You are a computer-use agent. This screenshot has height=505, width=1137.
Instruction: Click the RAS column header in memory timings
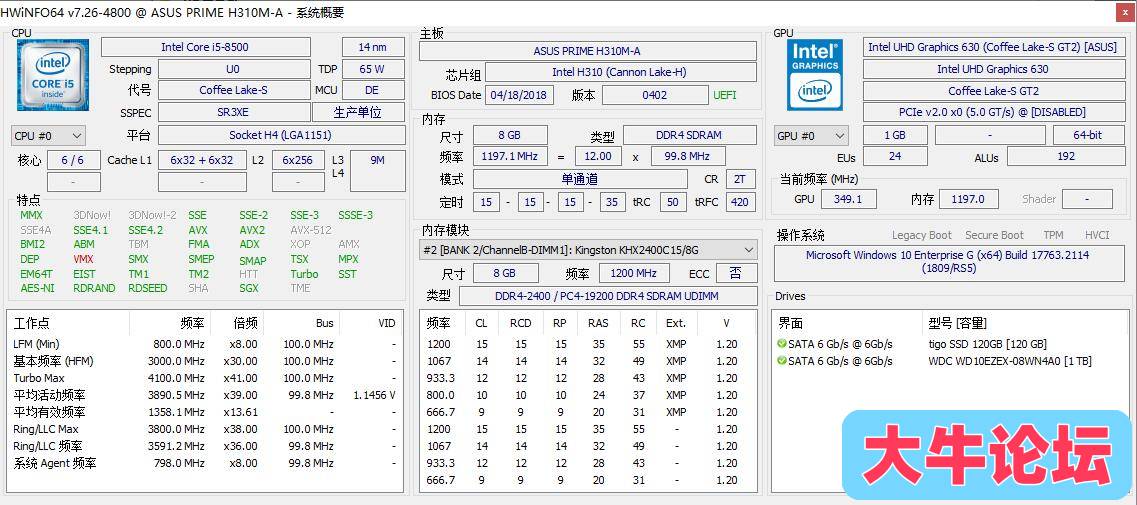(598, 323)
